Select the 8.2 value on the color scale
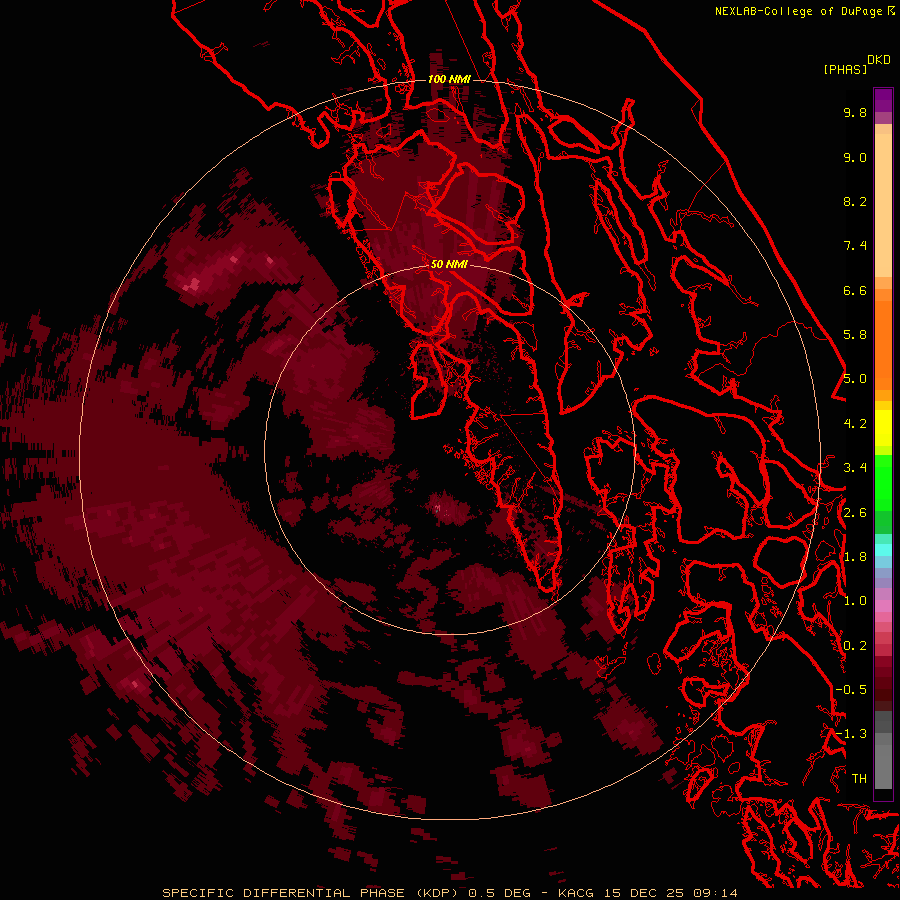This screenshot has height=900, width=900. [855, 201]
